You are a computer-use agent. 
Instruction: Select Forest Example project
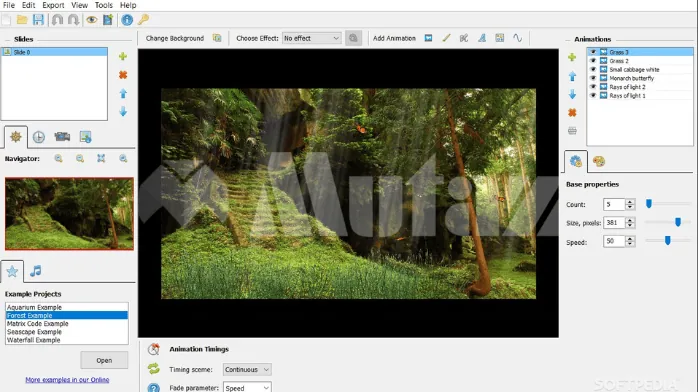67,315
